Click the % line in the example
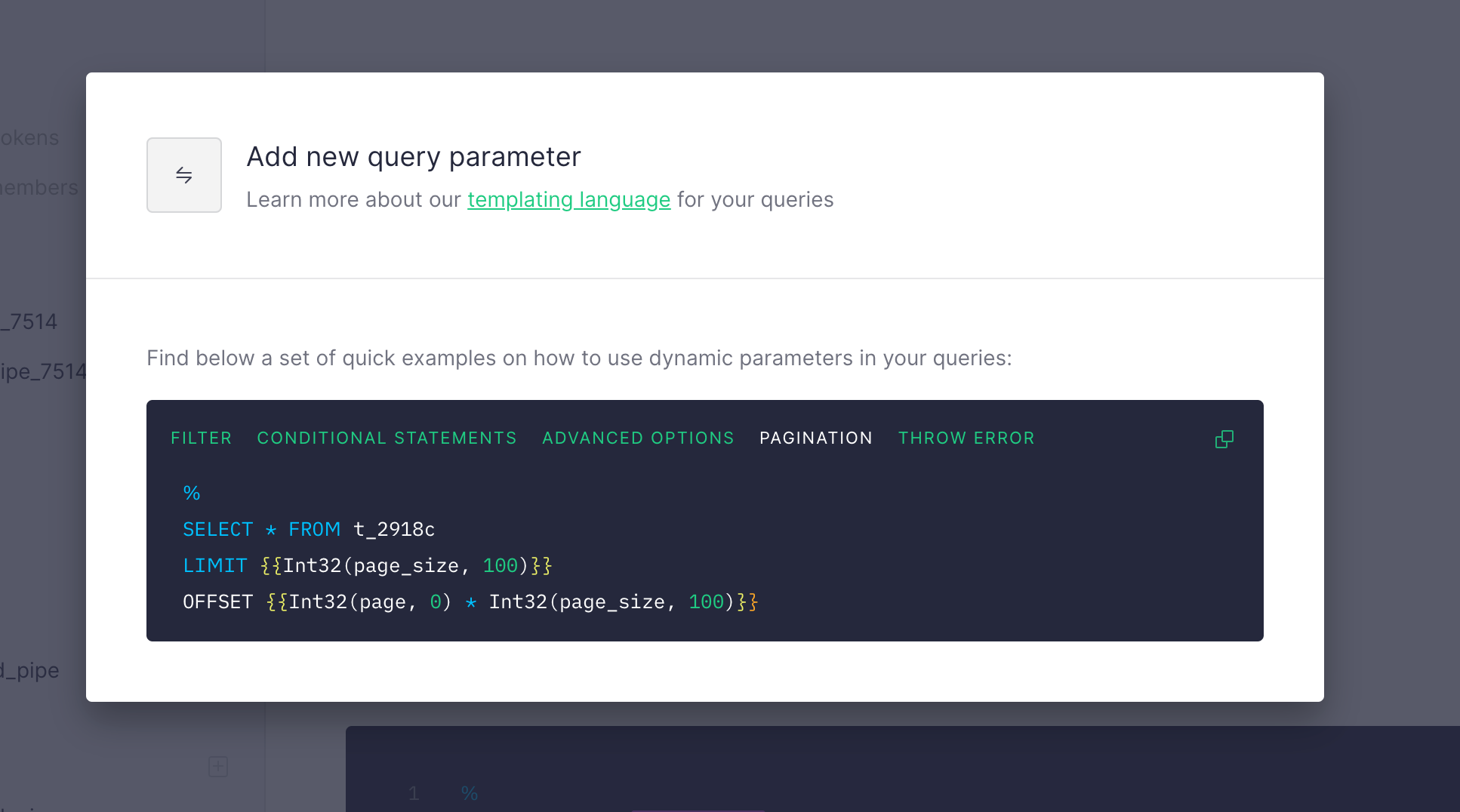The height and width of the screenshot is (812, 1460). [x=192, y=494]
